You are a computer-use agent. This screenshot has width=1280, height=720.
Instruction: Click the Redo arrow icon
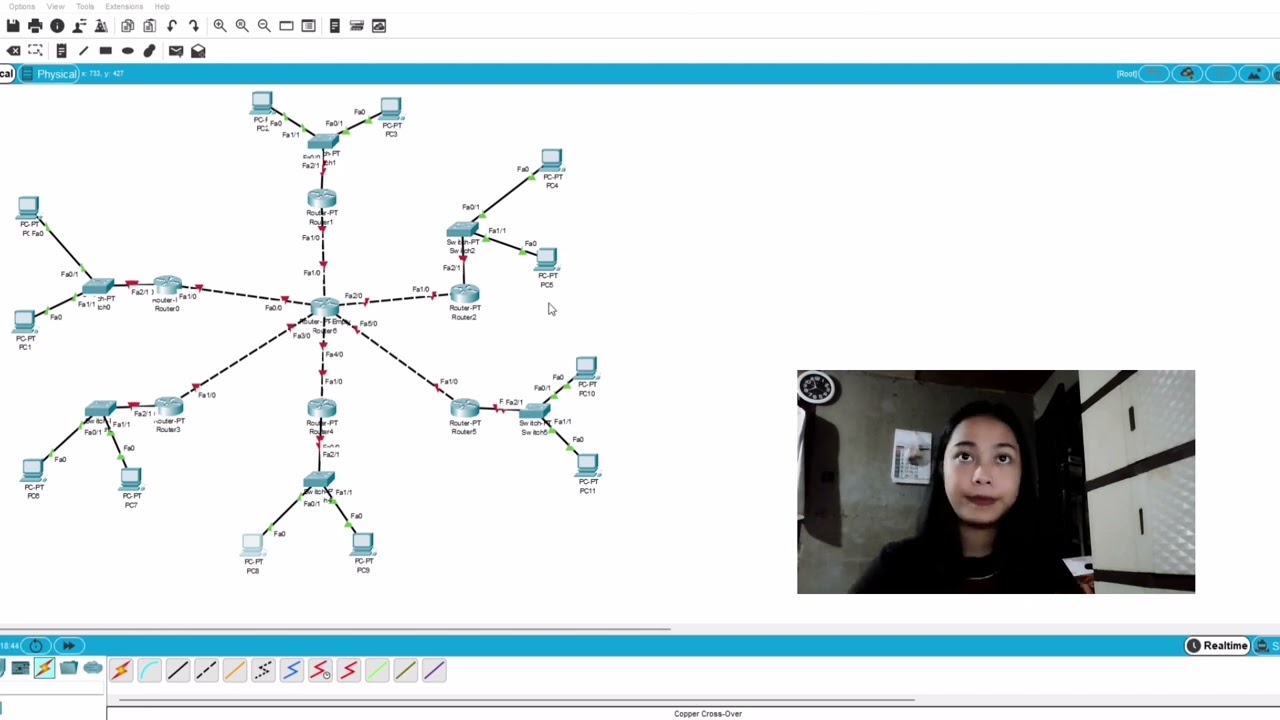[x=194, y=26]
